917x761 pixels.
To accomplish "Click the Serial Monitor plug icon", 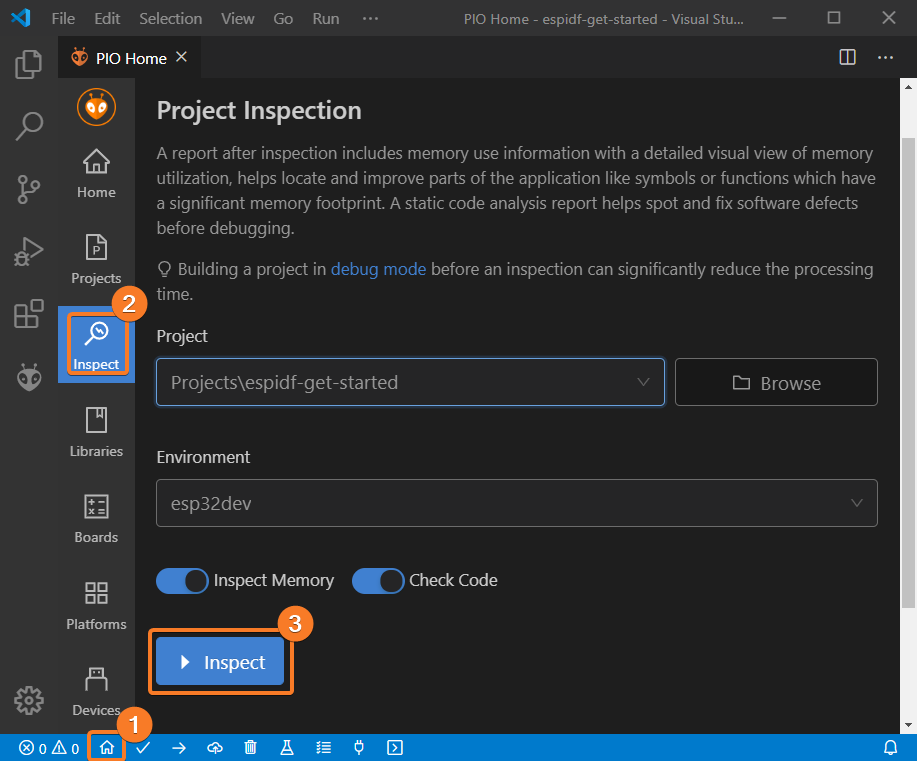I will (359, 748).
